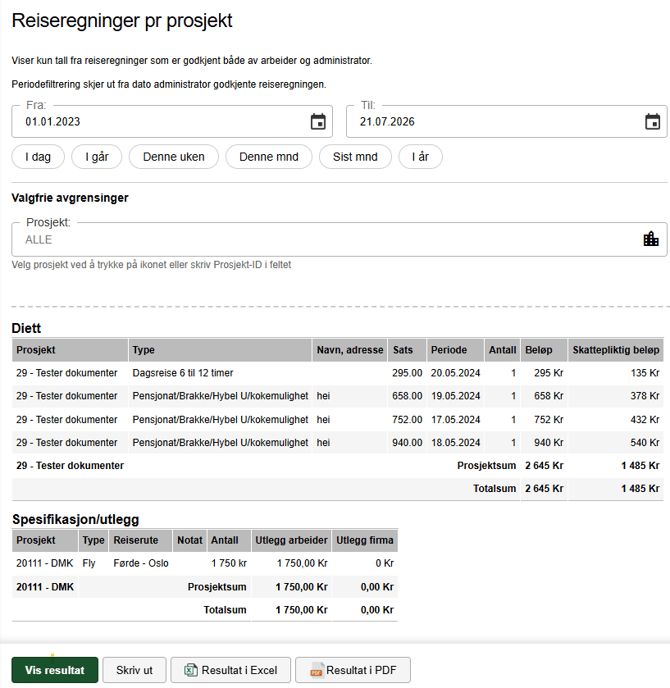Click the PDF icon in Resultat i PDF

316,670
